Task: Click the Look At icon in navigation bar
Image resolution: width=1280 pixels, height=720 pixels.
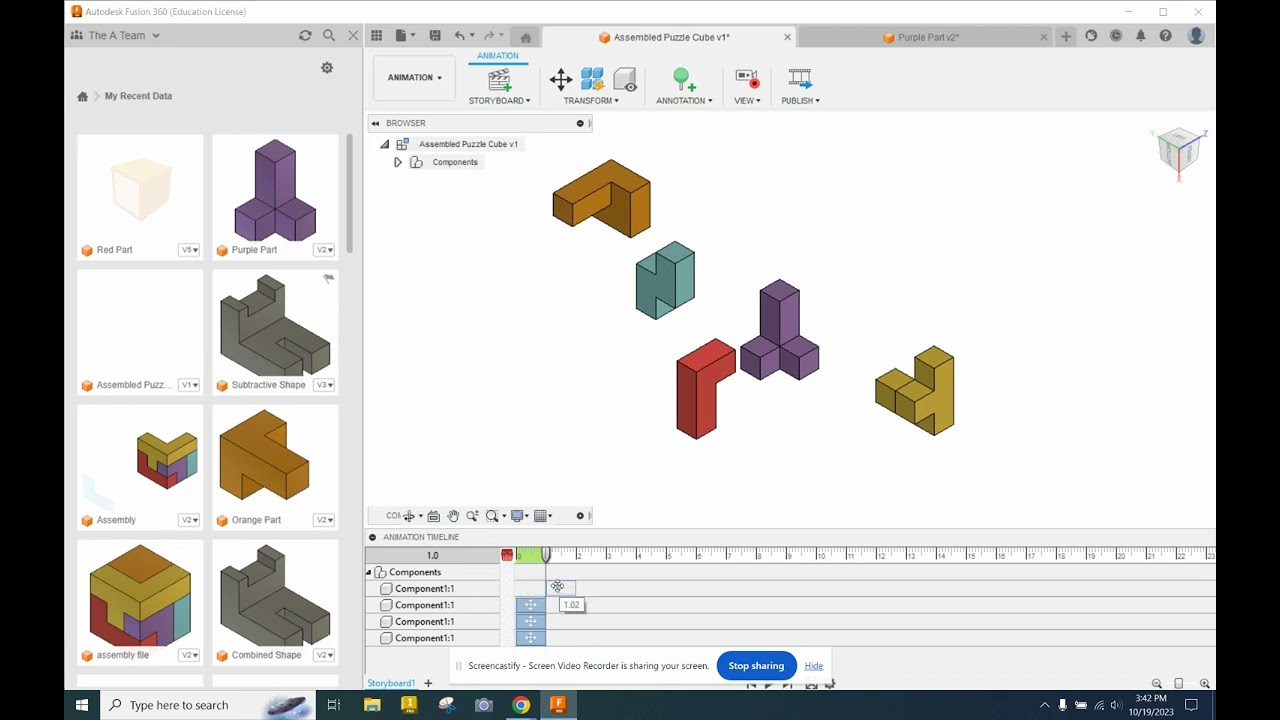Action: pos(433,516)
